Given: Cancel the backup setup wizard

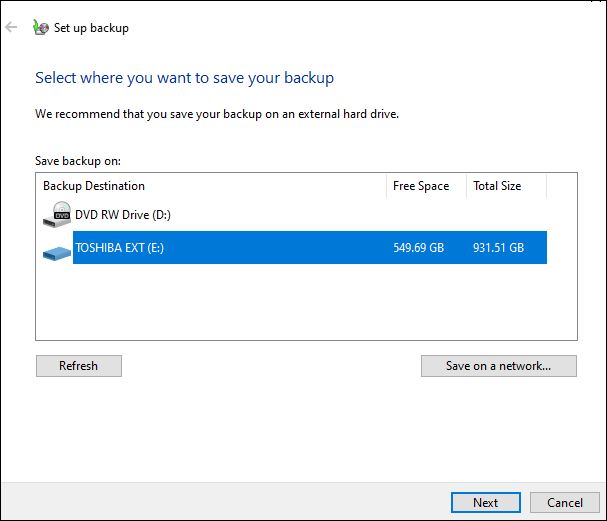Looking at the screenshot, I should coord(564,502).
